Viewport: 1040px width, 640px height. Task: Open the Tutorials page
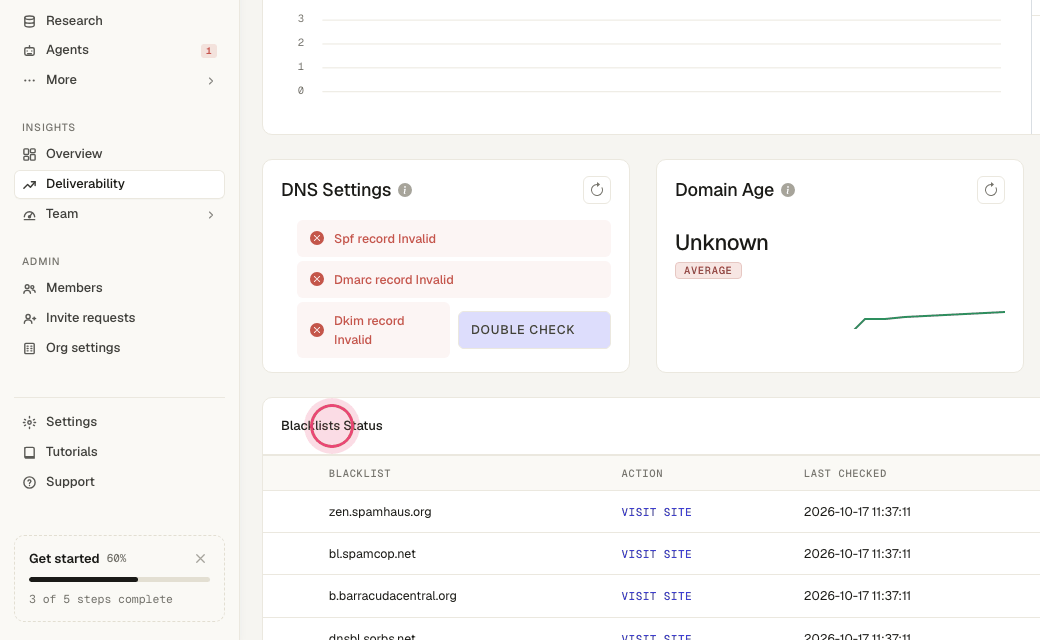click(x=119, y=452)
